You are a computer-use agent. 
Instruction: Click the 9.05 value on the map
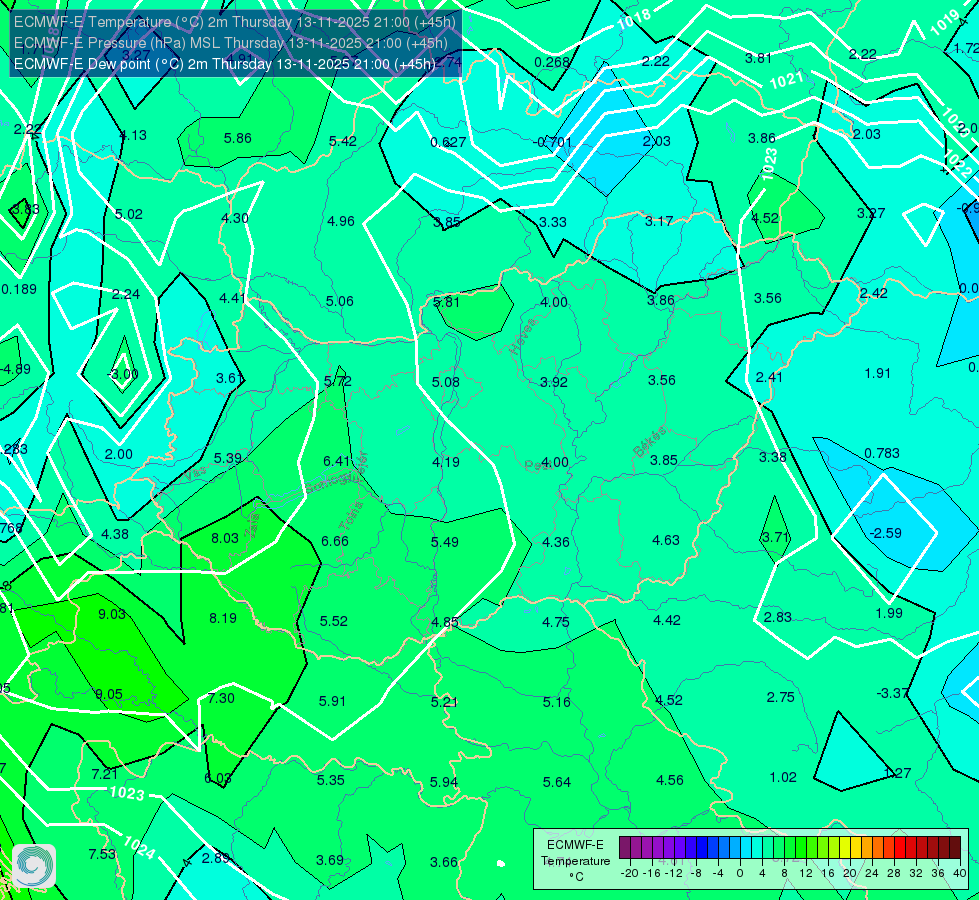(109, 695)
